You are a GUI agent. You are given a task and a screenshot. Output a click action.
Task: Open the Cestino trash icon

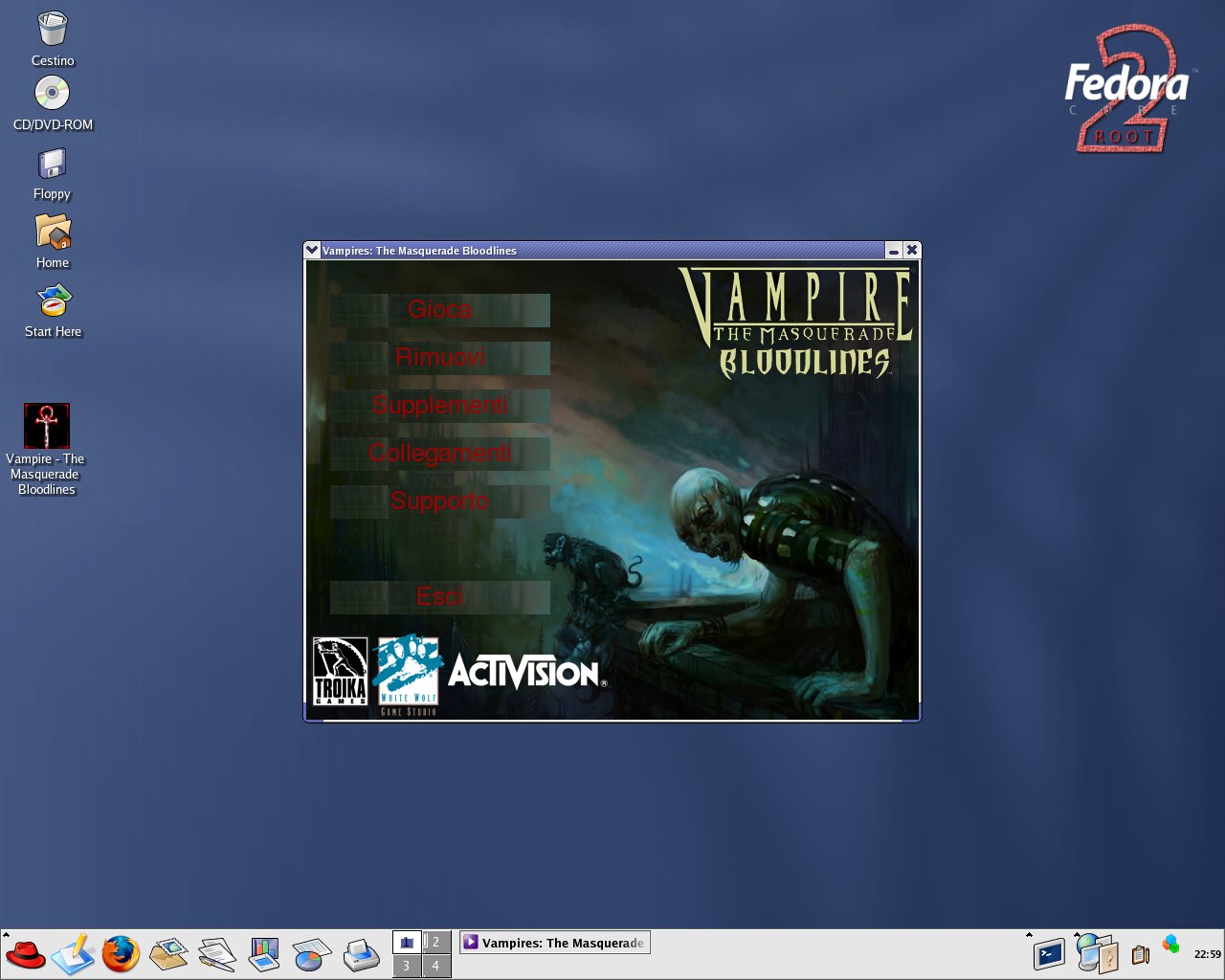[53, 39]
